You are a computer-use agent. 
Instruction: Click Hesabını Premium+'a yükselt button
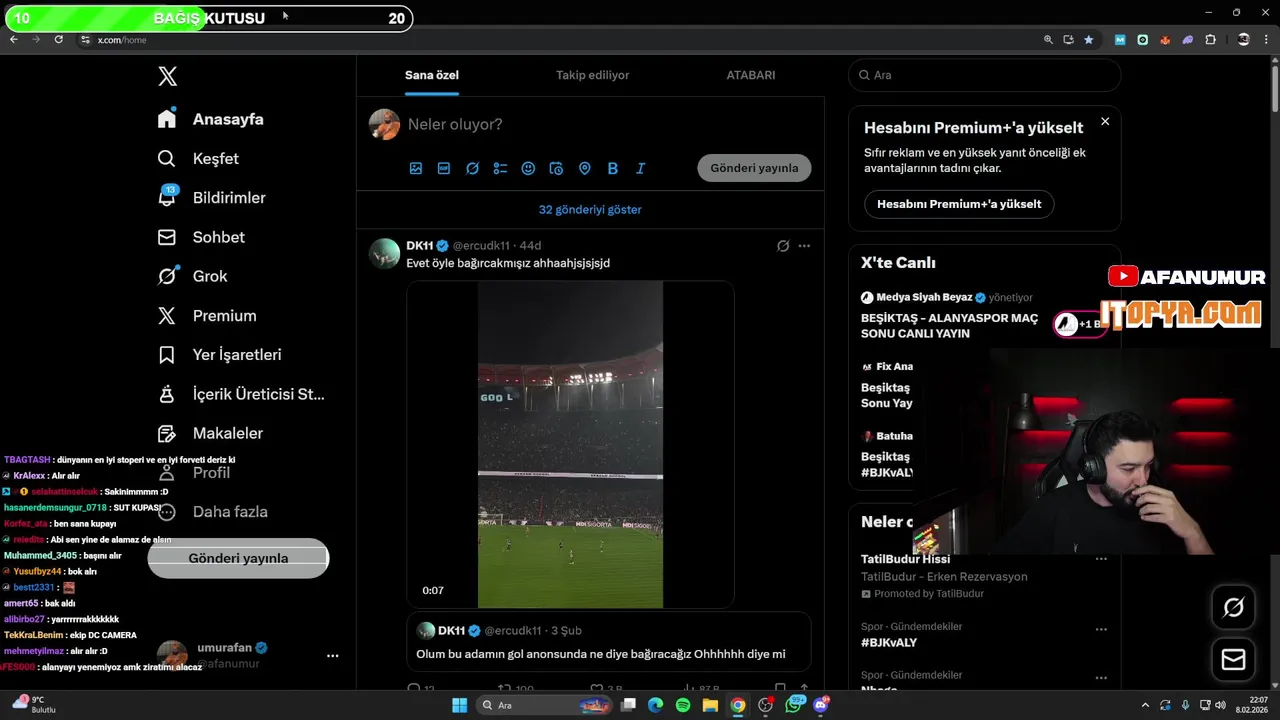959,204
